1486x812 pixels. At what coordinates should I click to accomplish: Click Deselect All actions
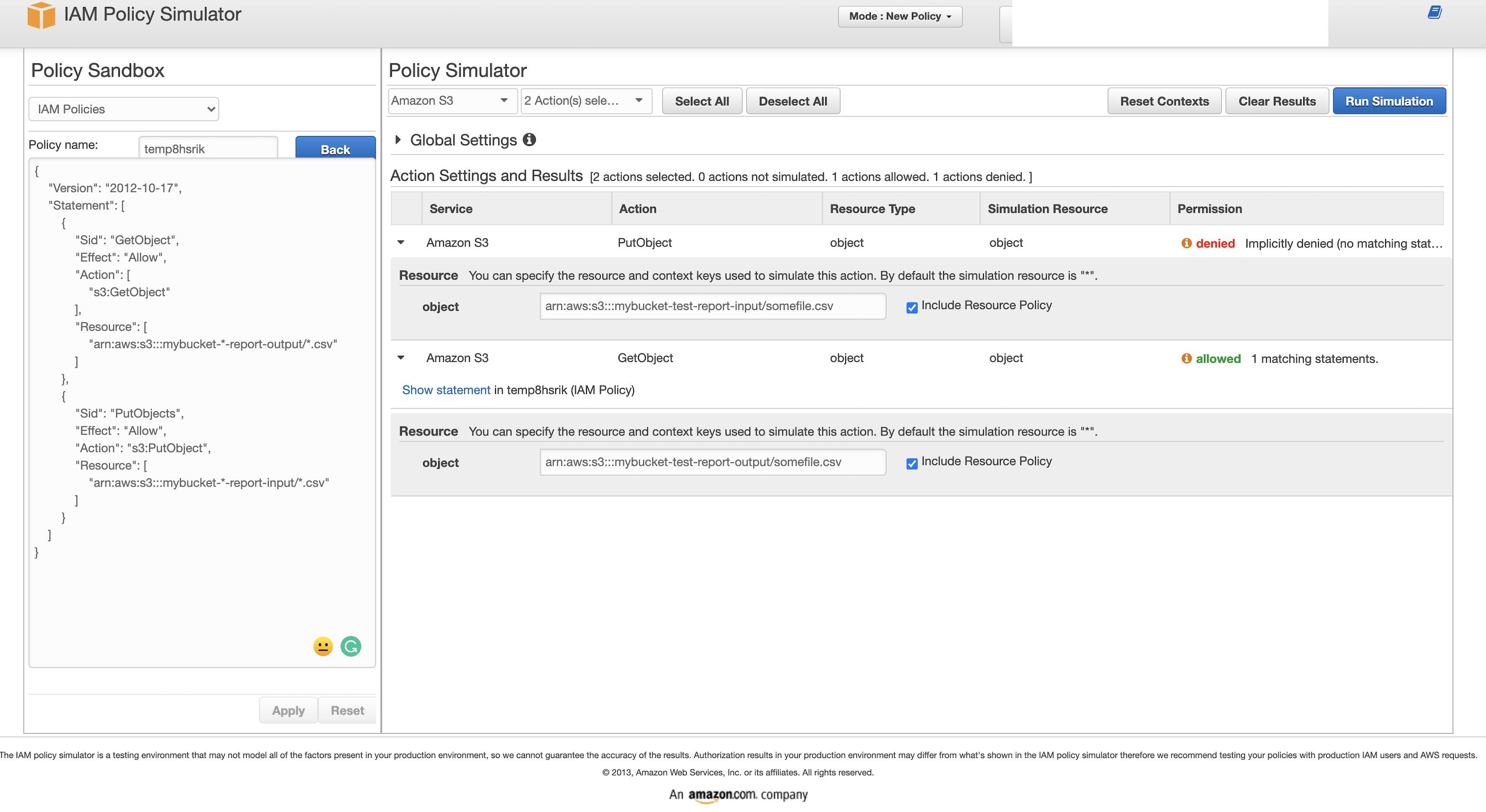[793, 101]
